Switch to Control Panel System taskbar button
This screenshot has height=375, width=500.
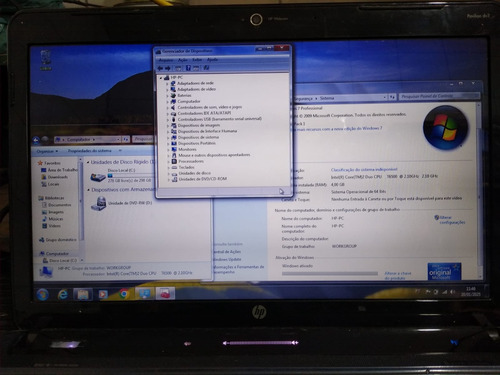pyautogui.click(x=145, y=294)
